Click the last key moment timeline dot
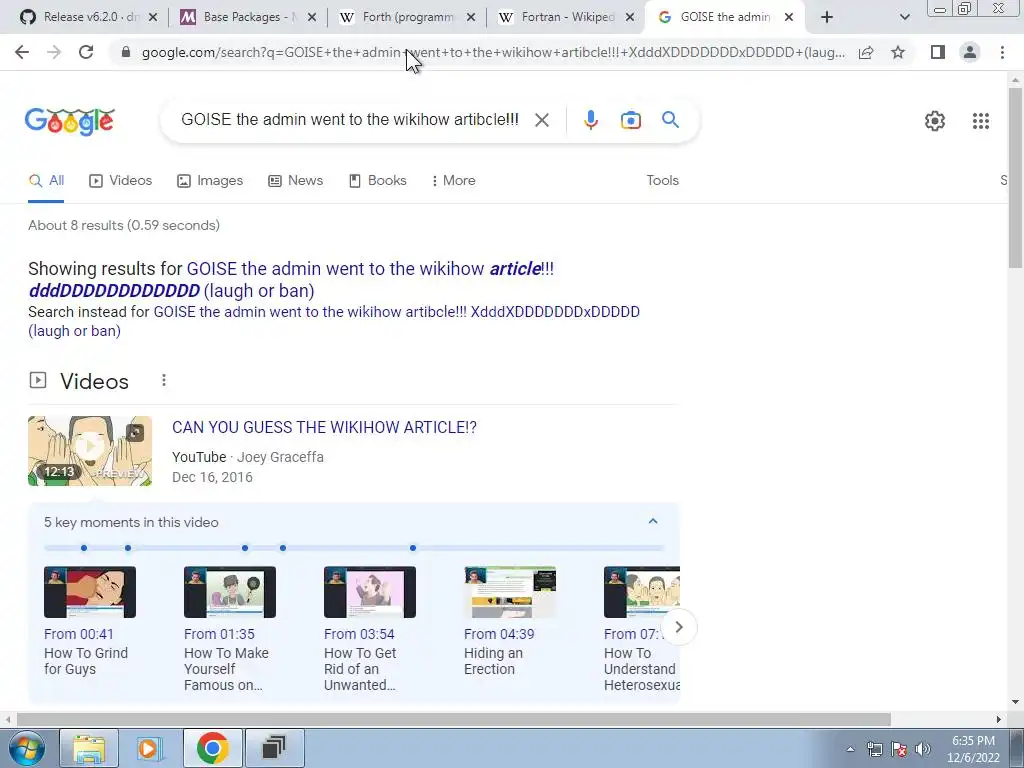Screen dimensions: 1024x768 click(x=413, y=548)
